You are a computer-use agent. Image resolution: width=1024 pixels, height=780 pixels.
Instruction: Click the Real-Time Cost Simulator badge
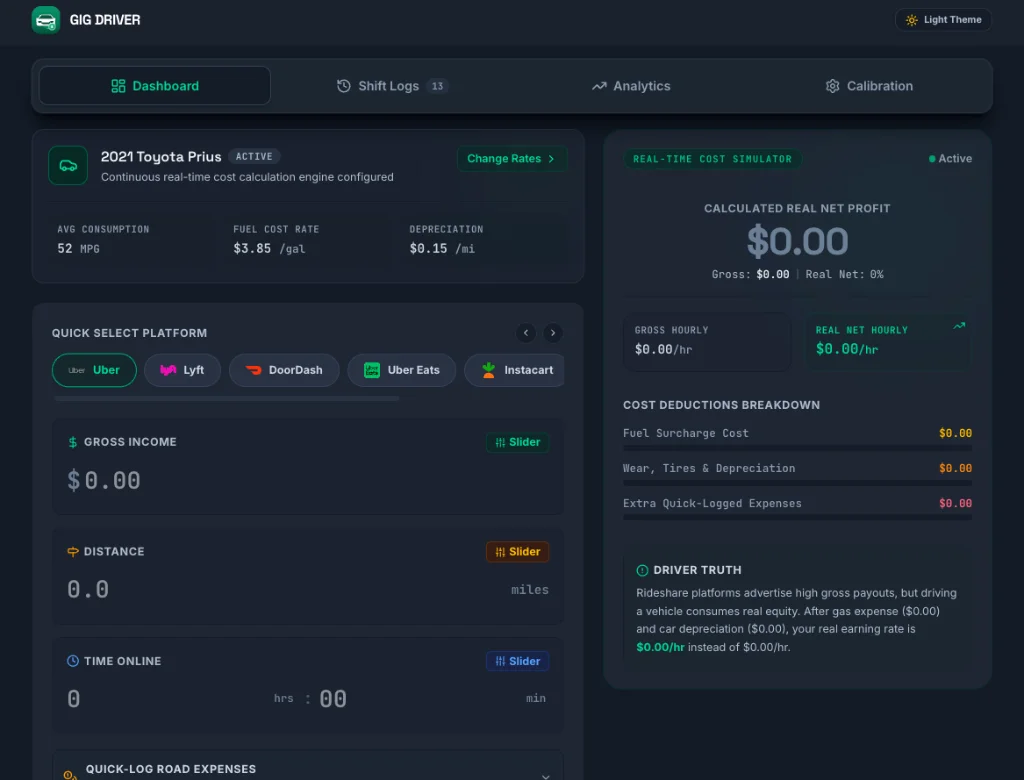tap(712, 159)
